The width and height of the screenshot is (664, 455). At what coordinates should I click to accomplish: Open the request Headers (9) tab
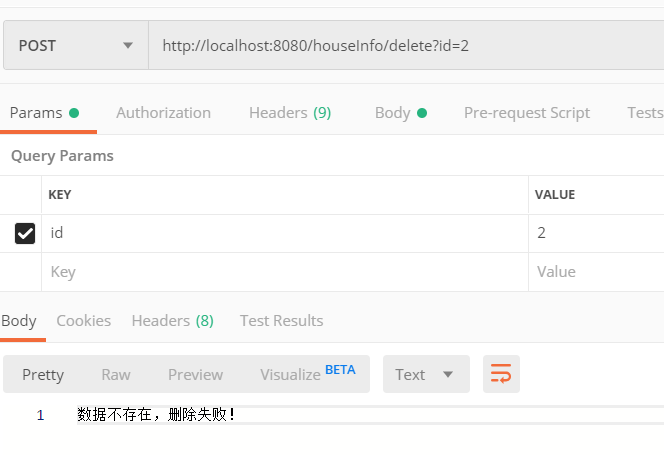click(290, 113)
